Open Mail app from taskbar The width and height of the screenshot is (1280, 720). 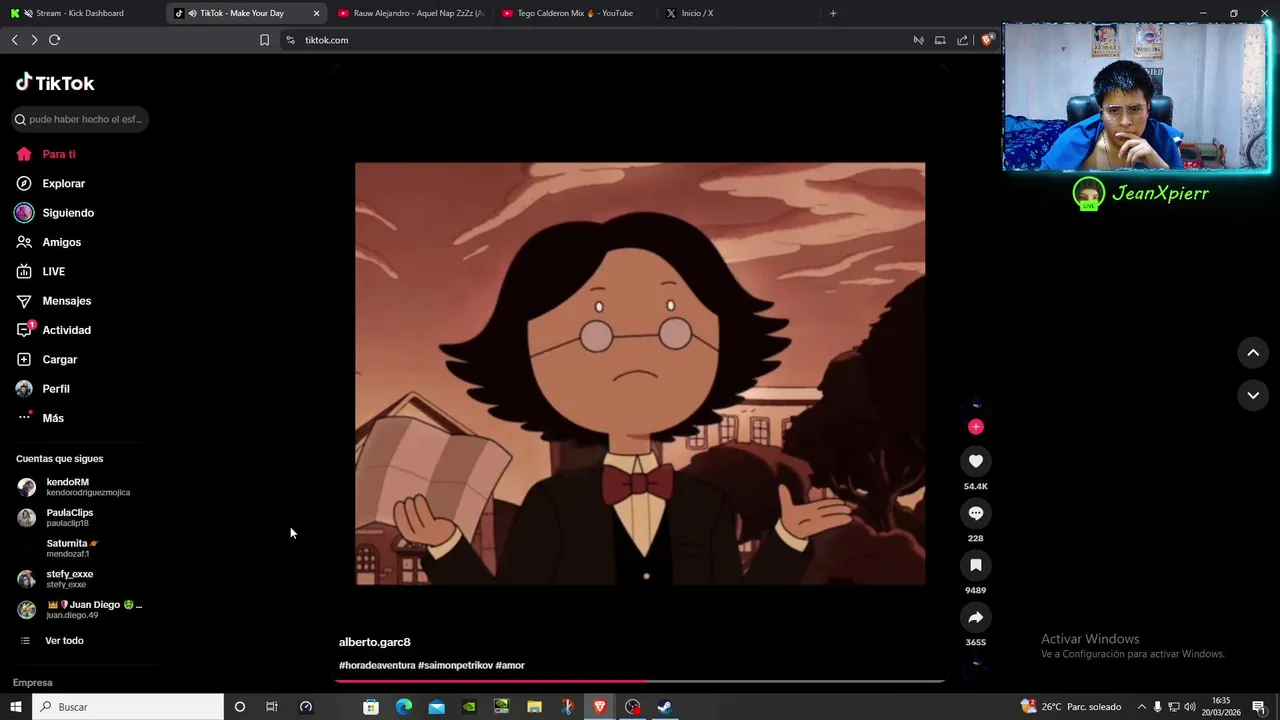tap(437, 707)
